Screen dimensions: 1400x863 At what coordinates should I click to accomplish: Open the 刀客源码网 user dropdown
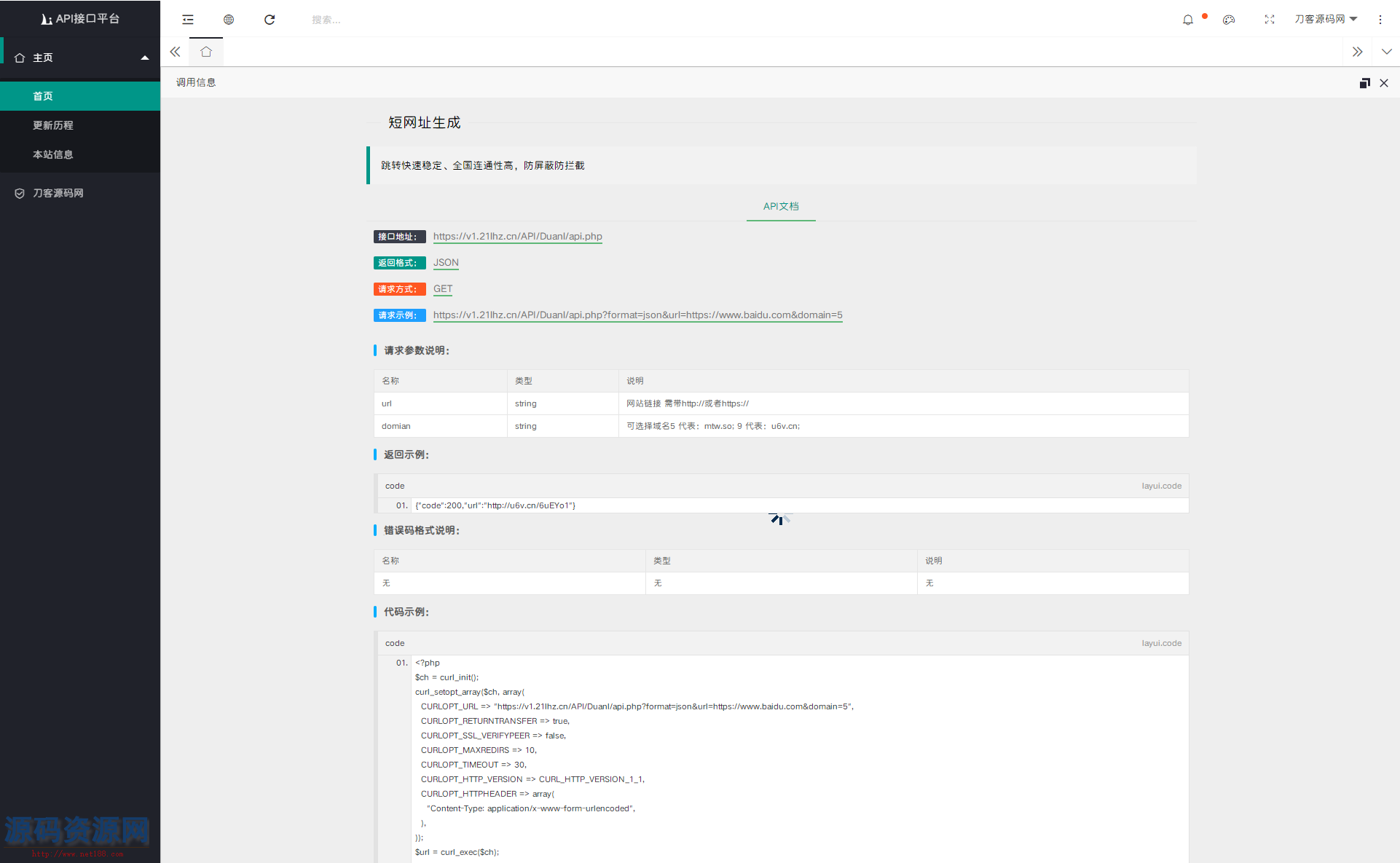pyautogui.click(x=1326, y=19)
